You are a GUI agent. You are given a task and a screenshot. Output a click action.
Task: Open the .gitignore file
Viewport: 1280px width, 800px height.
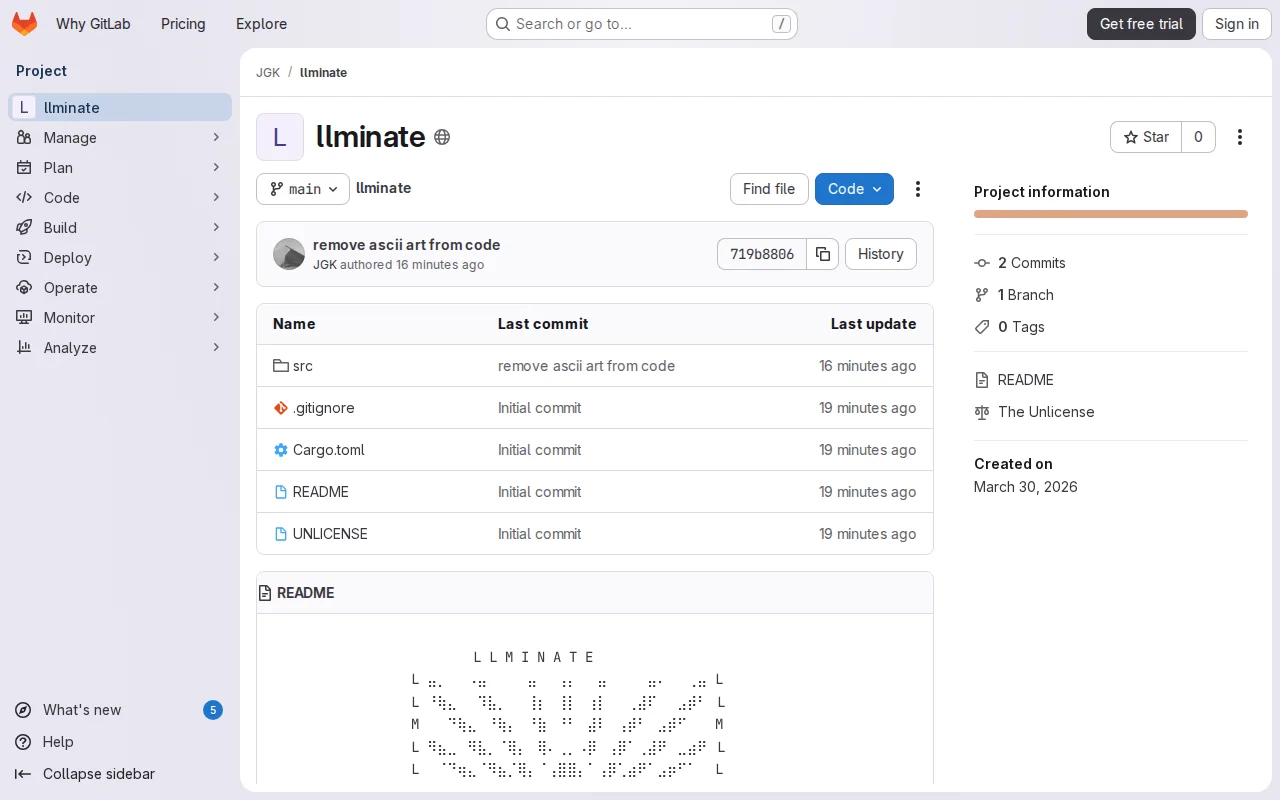pos(324,408)
